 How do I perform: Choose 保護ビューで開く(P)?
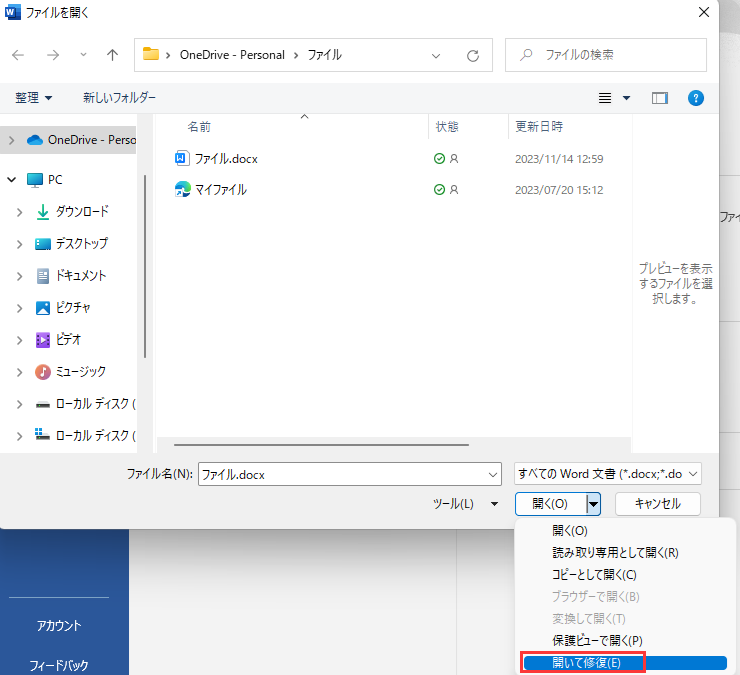pyautogui.click(x=597, y=641)
